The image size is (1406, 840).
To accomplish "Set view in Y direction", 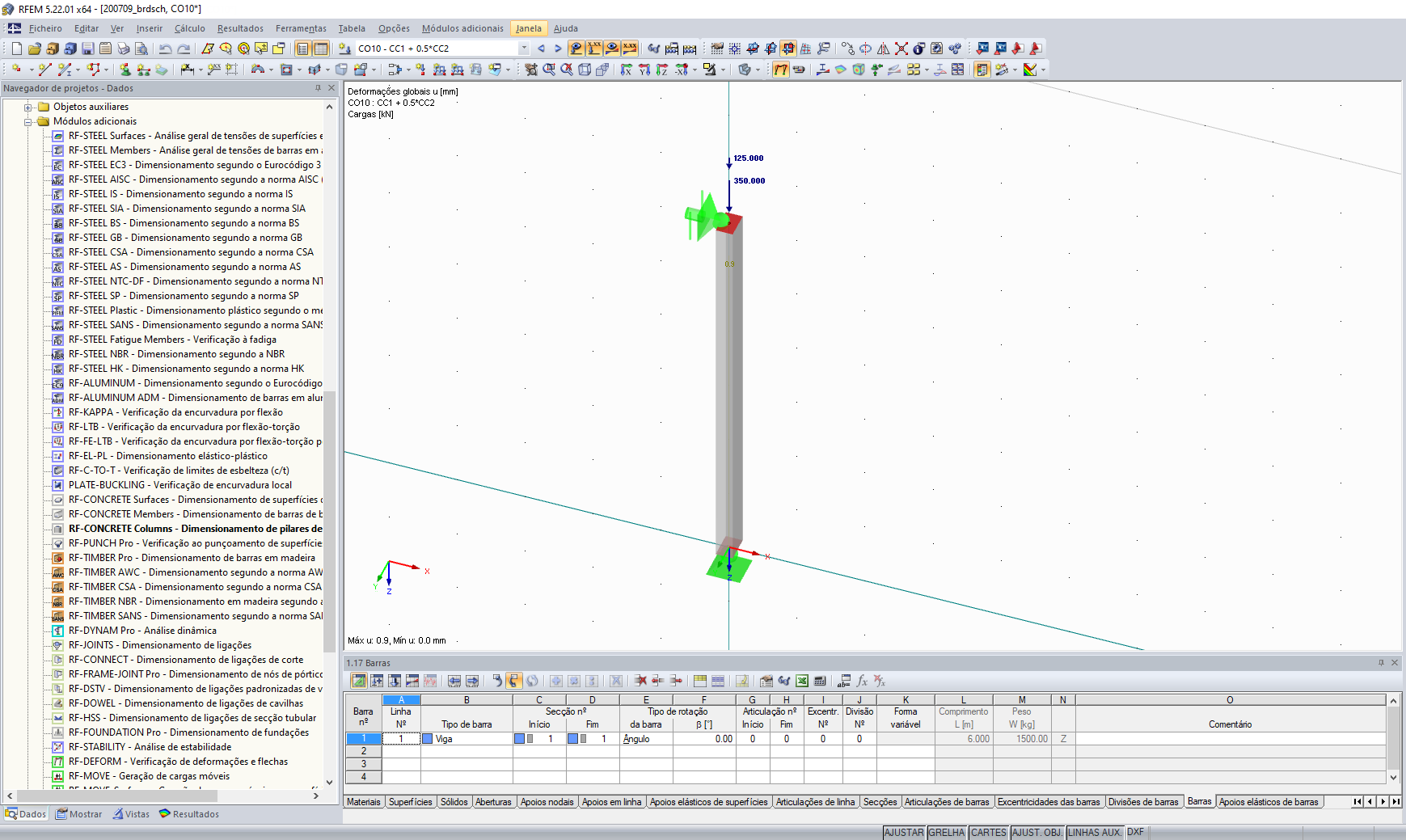I will 644,70.
